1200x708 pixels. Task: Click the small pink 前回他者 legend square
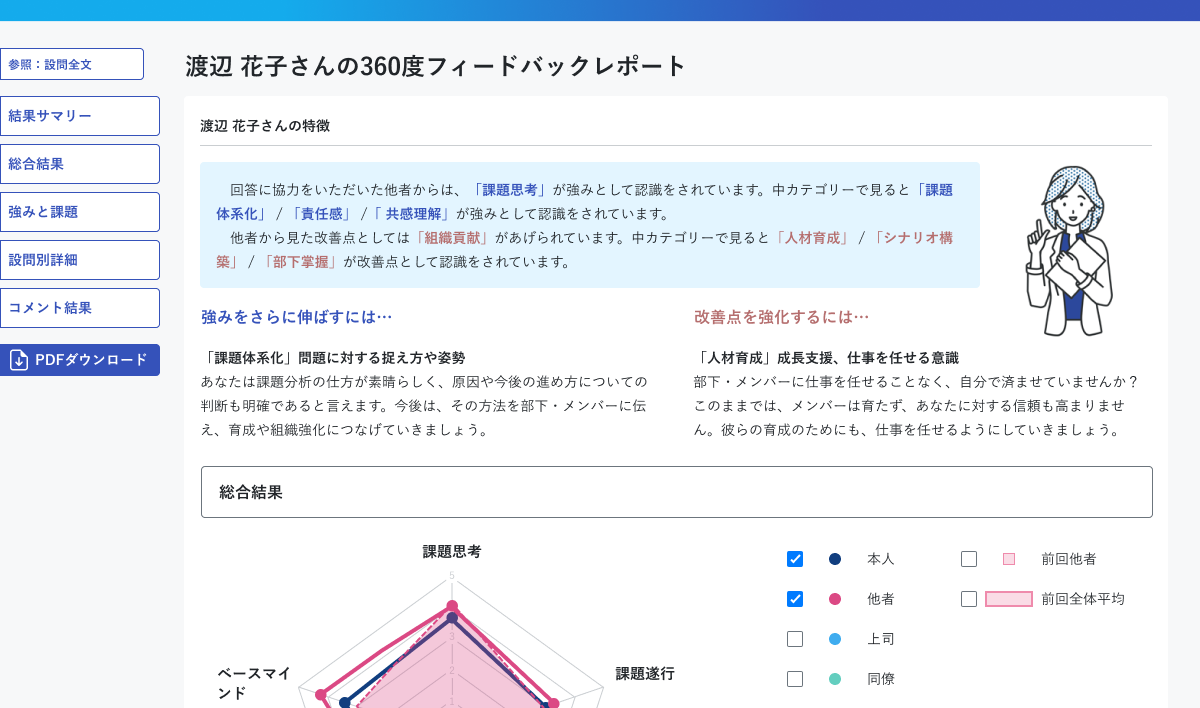click(x=1009, y=559)
